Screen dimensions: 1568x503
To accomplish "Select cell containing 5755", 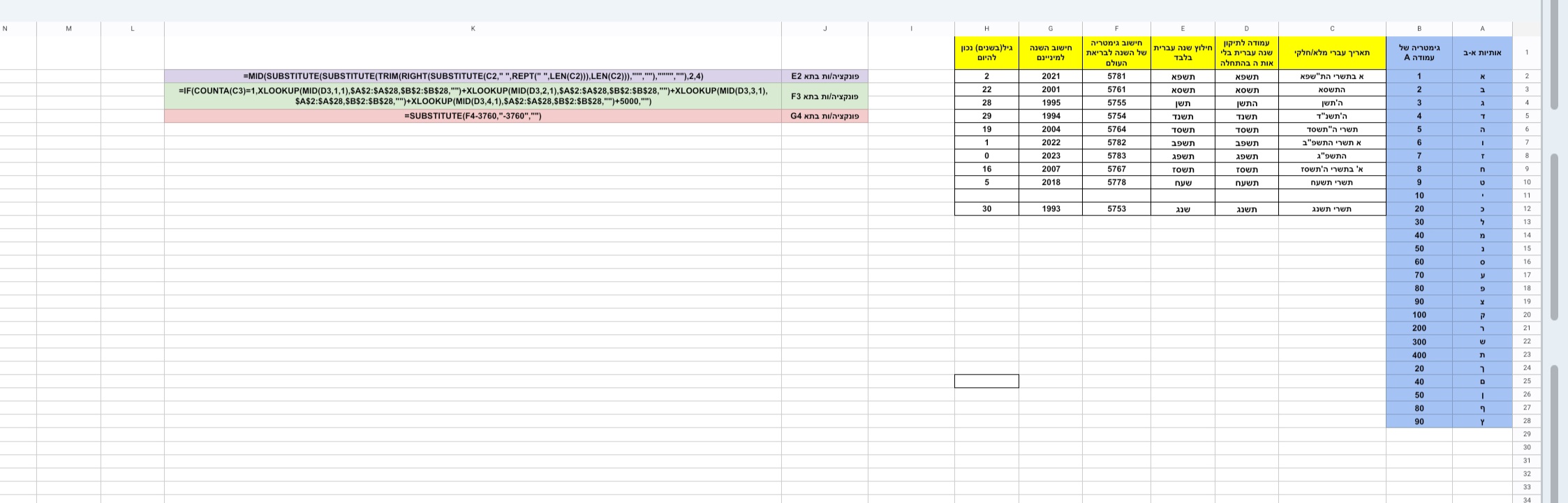I will 1117,103.
